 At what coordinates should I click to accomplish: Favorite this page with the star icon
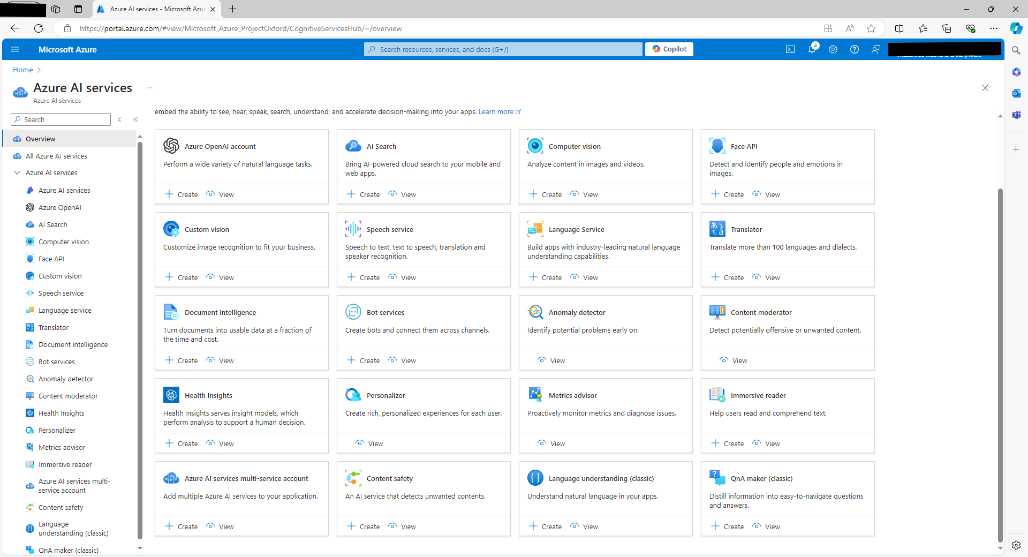pos(871,28)
